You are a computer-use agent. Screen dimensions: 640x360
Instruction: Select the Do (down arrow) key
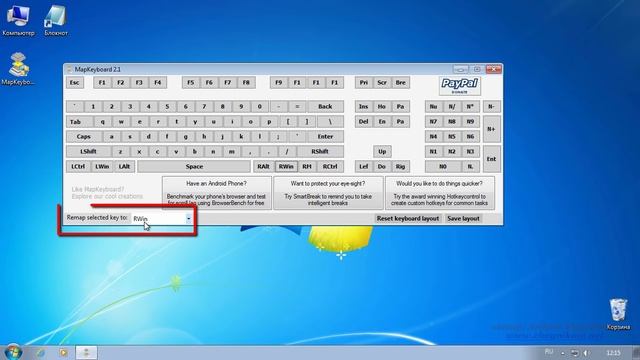[382, 167]
